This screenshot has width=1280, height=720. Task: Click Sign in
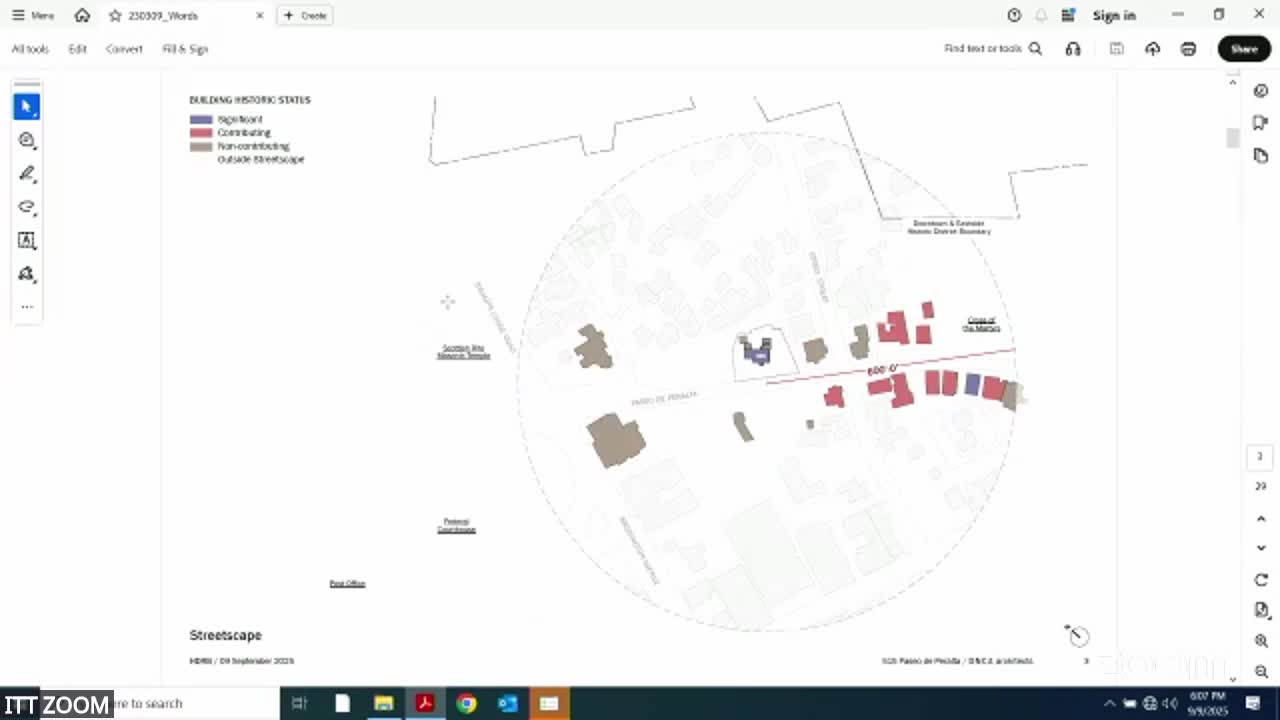[x=1114, y=15]
